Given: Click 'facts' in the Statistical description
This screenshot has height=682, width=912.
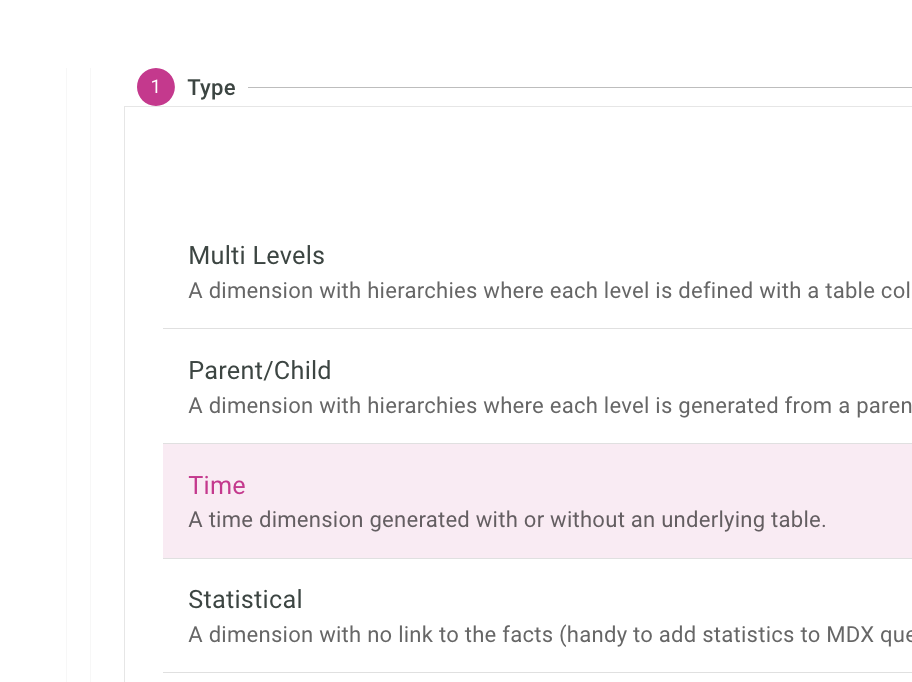Looking at the screenshot, I should tap(527, 634).
